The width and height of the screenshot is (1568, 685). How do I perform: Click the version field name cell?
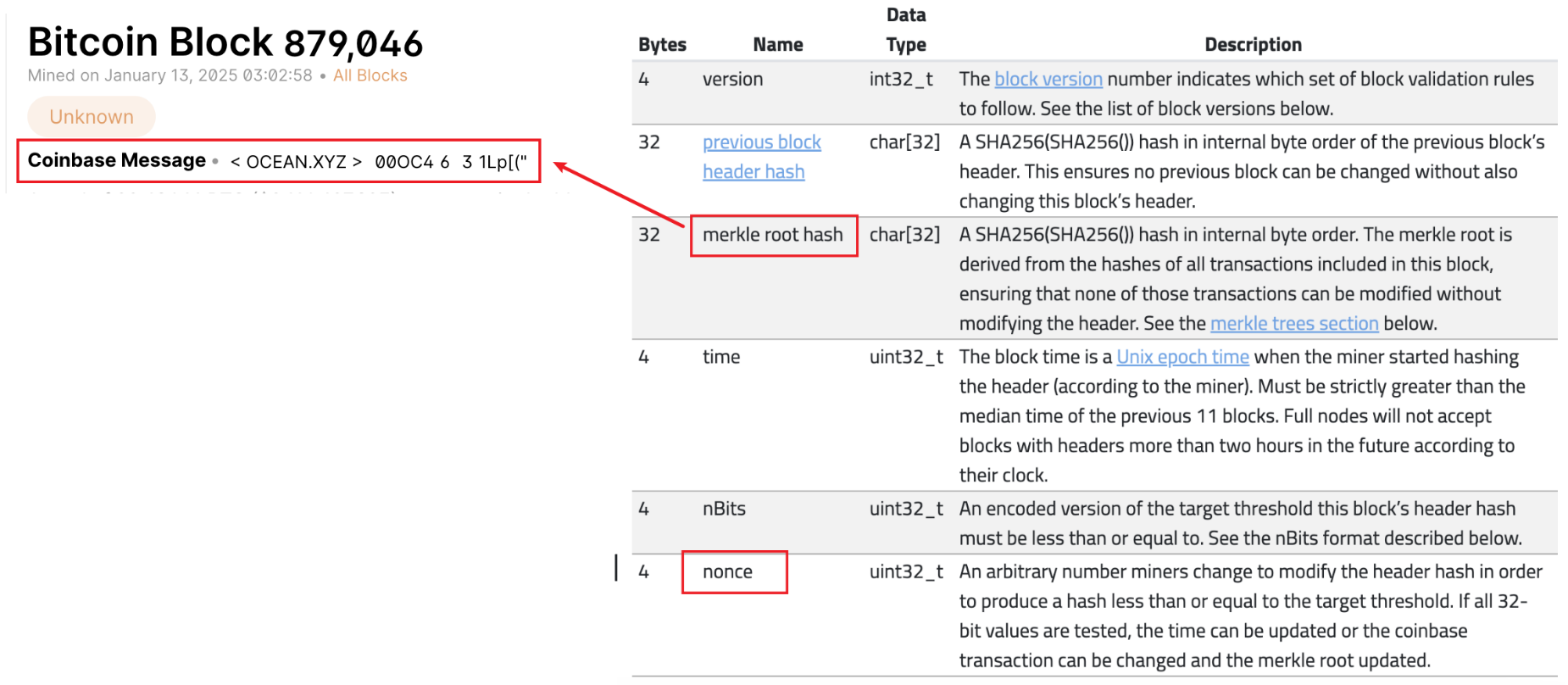click(x=732, y=80)
